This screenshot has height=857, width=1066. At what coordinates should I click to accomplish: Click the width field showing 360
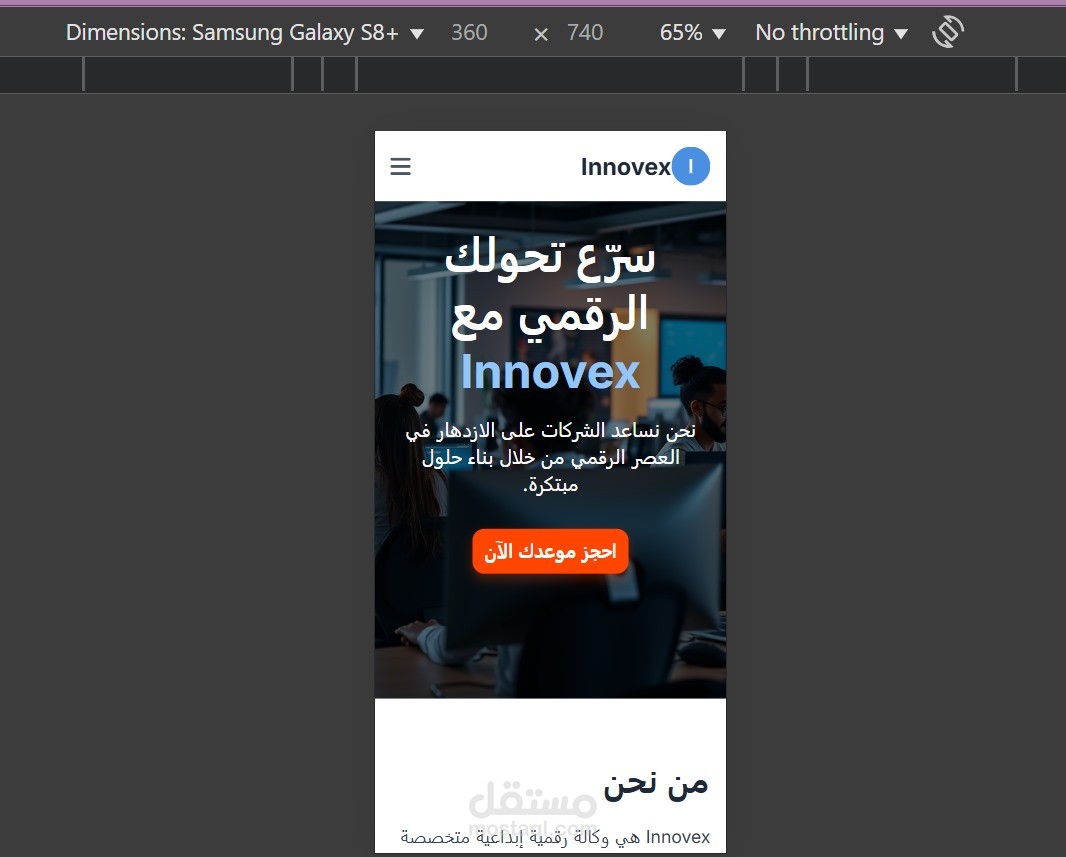click(469, 33)
